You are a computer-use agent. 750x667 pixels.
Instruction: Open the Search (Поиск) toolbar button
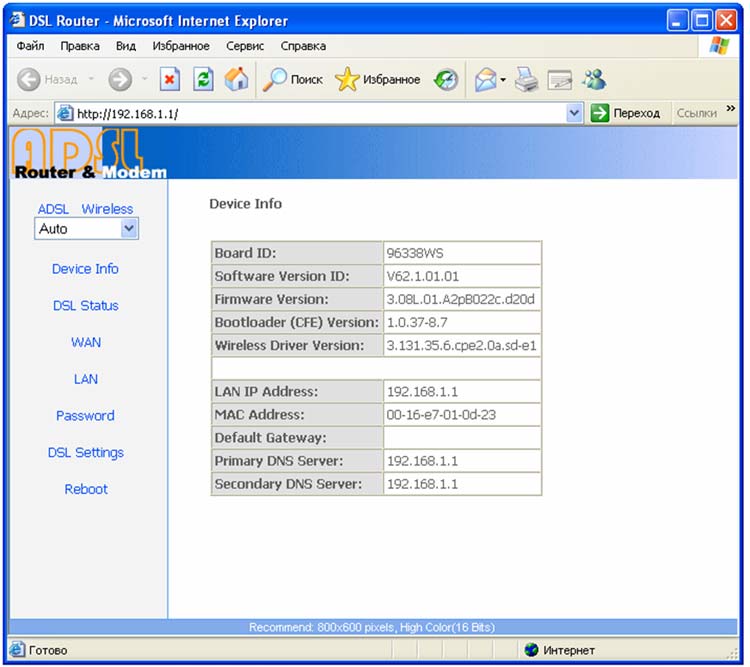point(292,80)
